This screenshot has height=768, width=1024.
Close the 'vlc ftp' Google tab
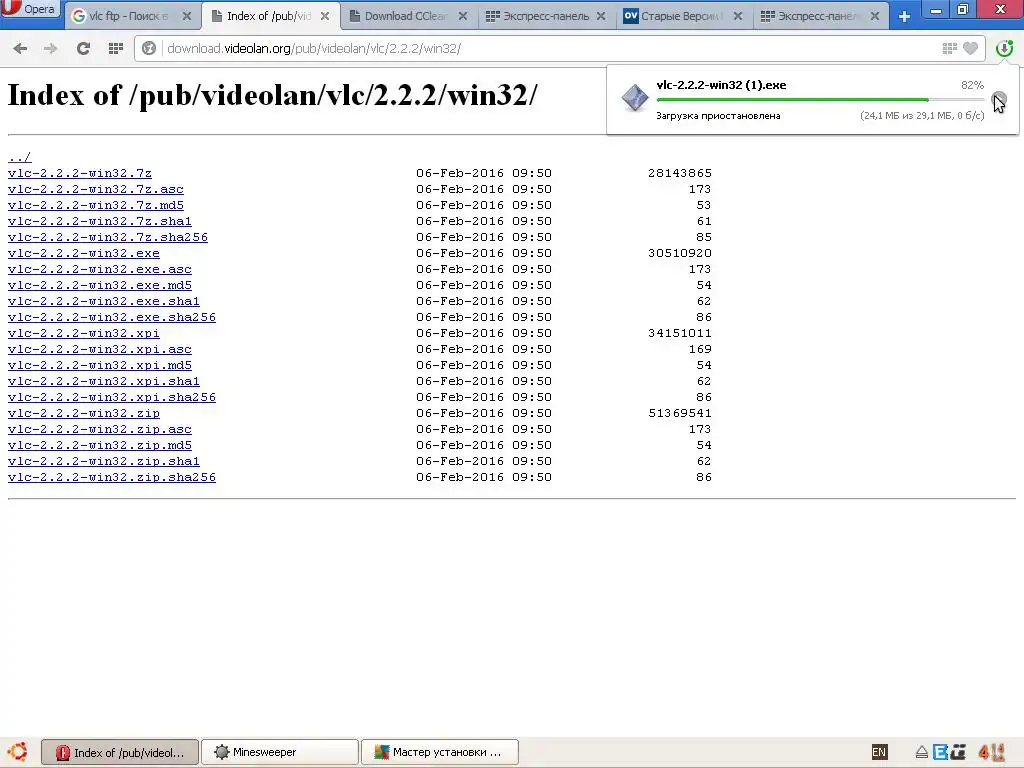coord(187,16)
